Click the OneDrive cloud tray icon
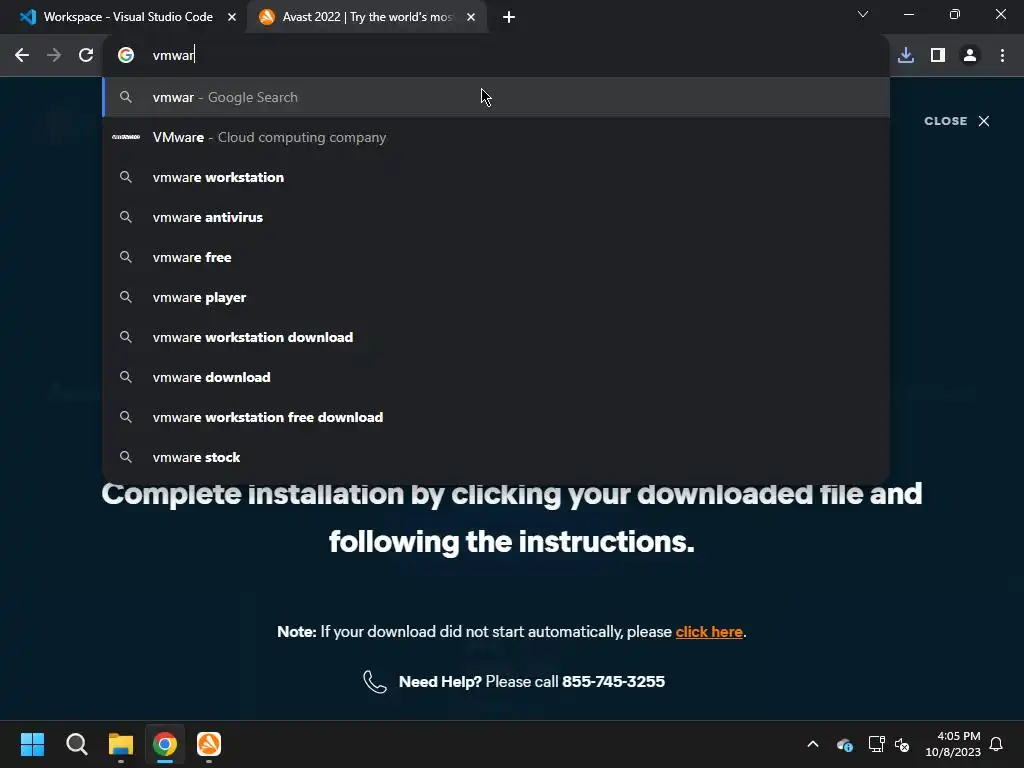 point(844,744)
